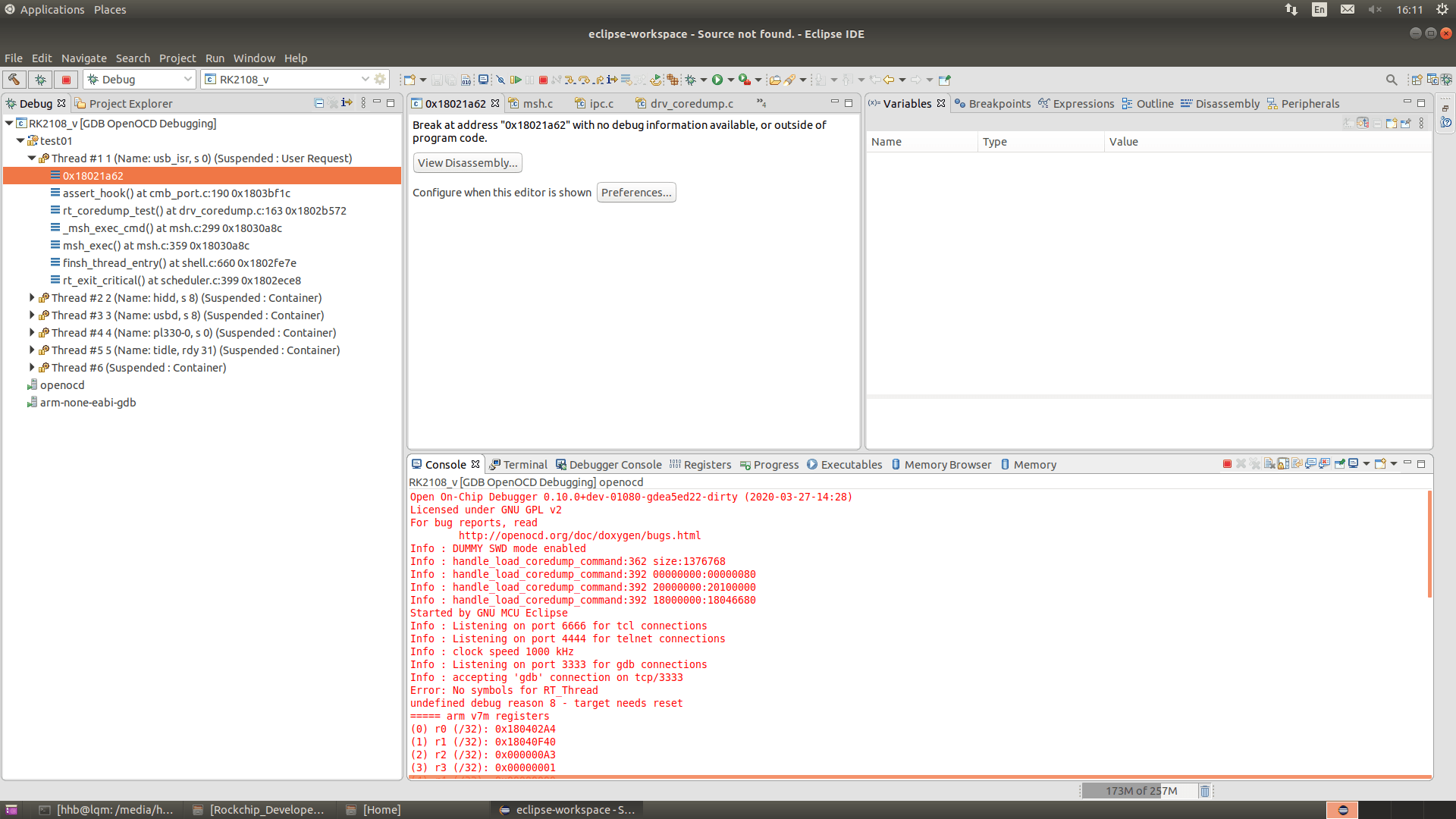Run garbage collector trash icon
Viewport: 1456px width, 819px height.
point(1204,791)
